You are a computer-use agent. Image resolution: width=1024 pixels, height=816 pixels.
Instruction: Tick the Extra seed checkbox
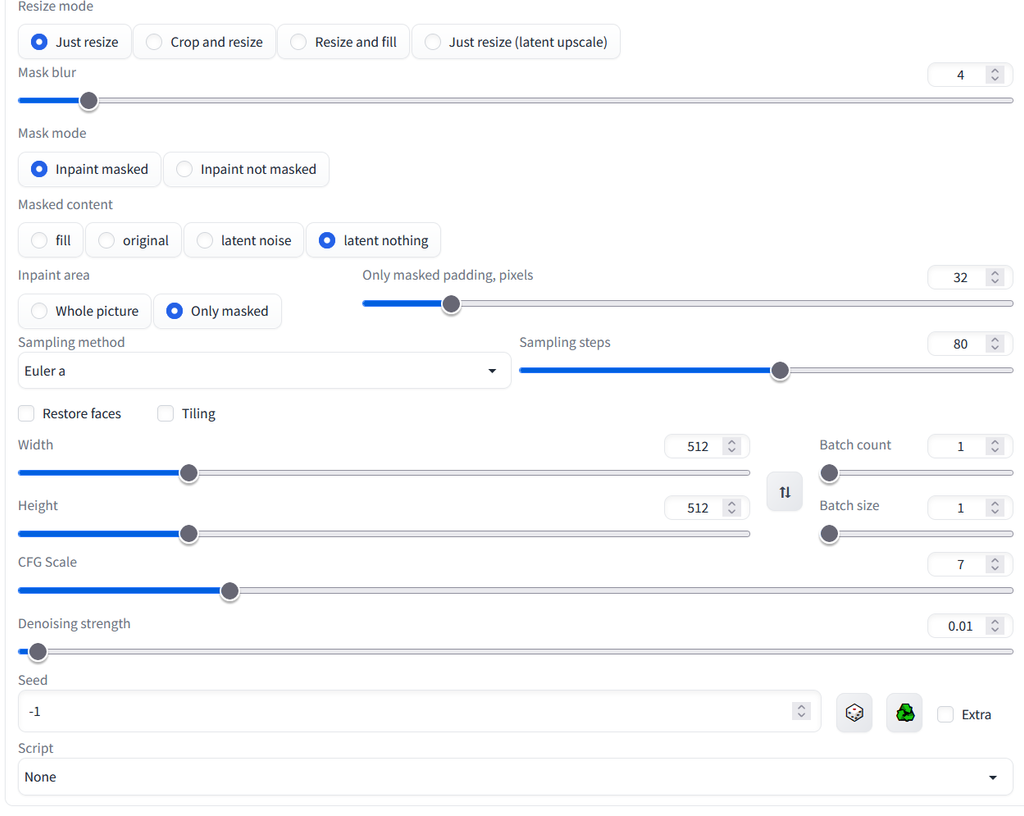(945, 714)
